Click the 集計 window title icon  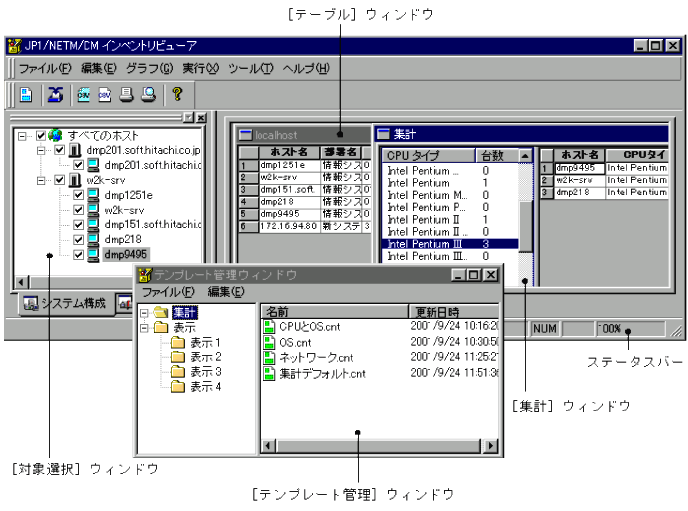point(383,134)
